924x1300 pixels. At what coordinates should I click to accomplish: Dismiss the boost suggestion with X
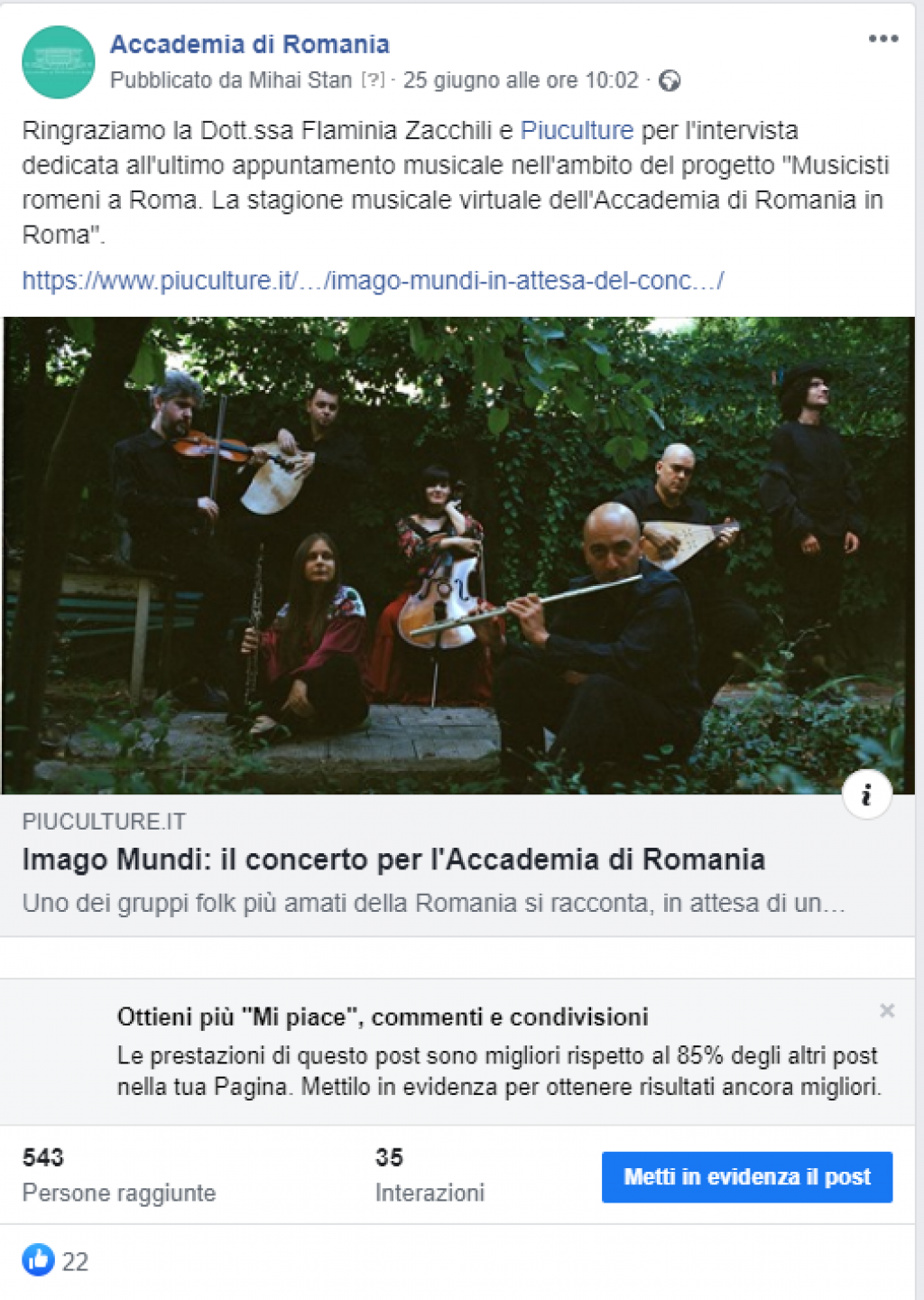click(x=887, y=1010)
